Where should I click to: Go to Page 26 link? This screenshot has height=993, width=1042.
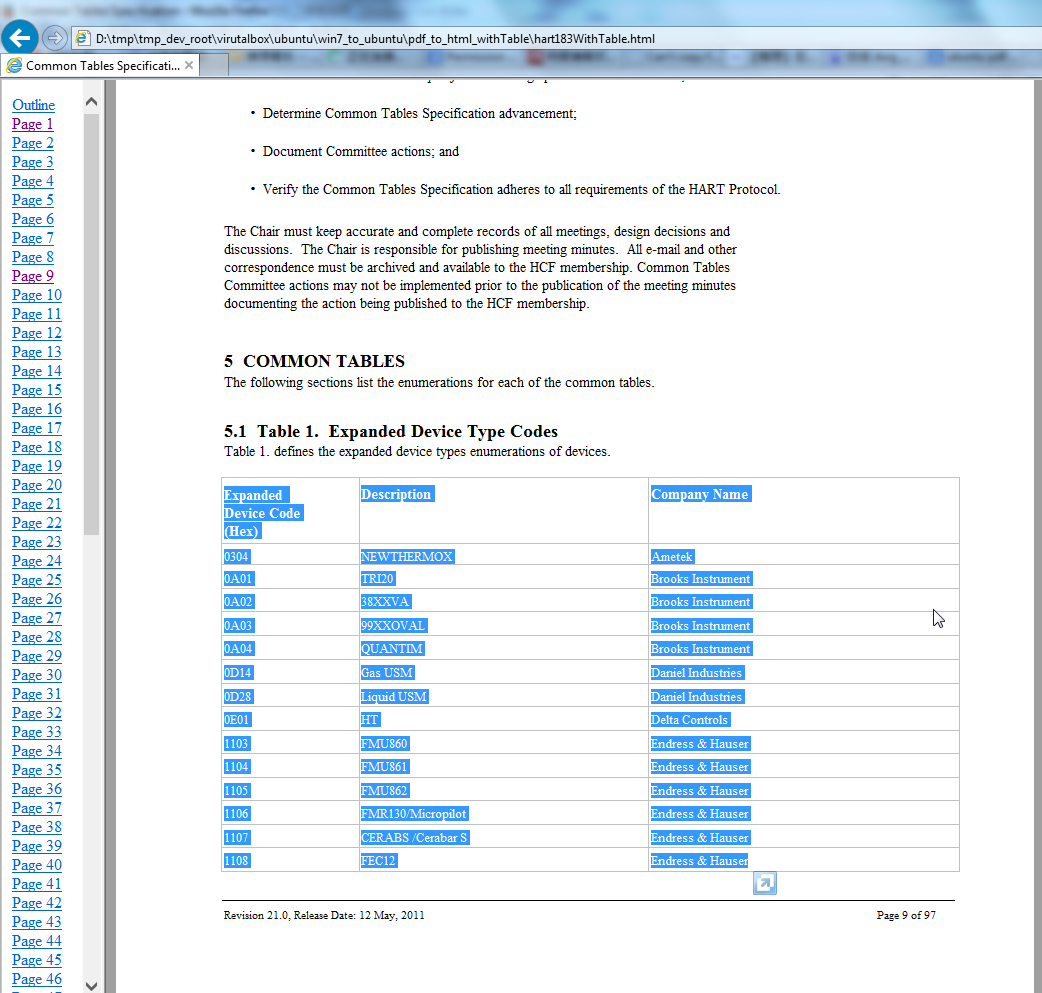click(37, 599)
